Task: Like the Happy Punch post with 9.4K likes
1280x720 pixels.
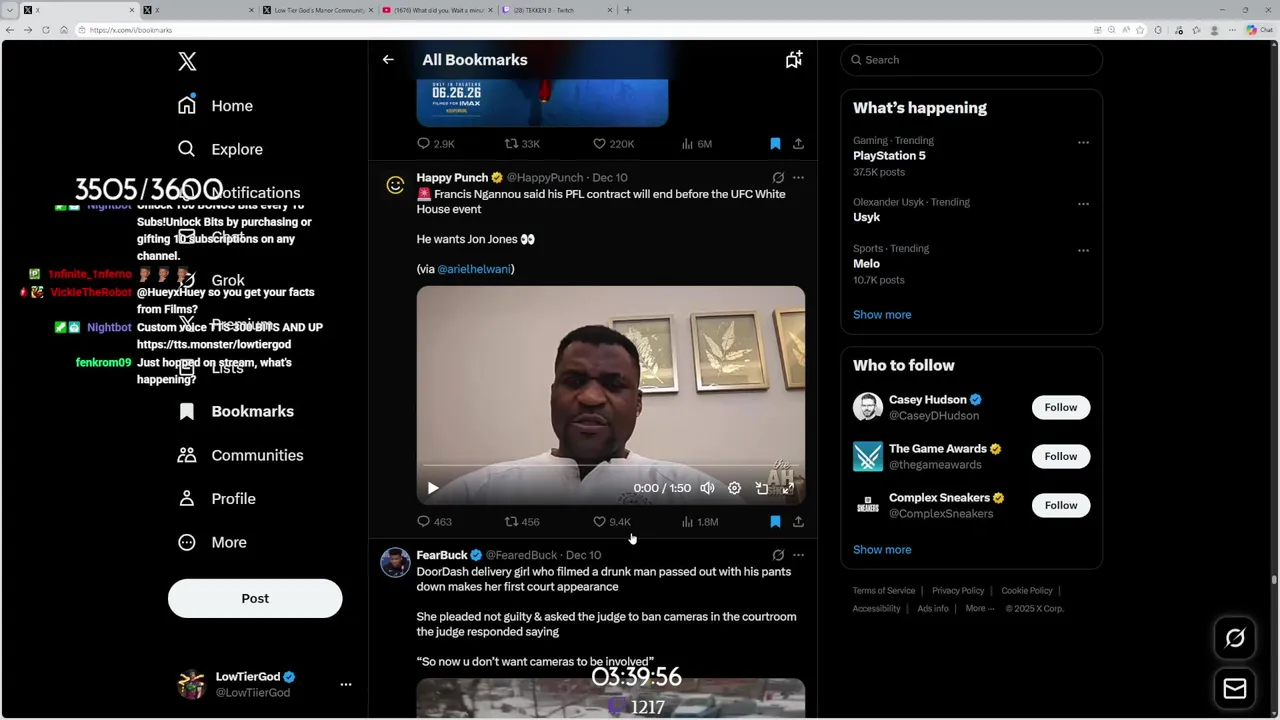Action: click(612, 522)
